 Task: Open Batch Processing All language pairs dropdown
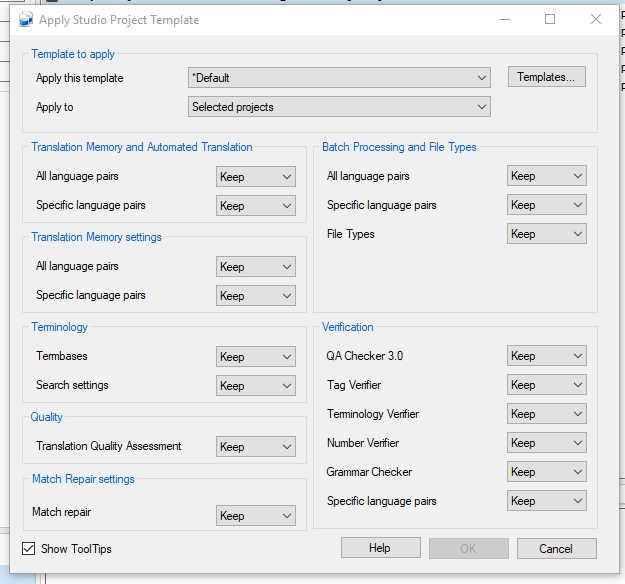coord(547,176)
